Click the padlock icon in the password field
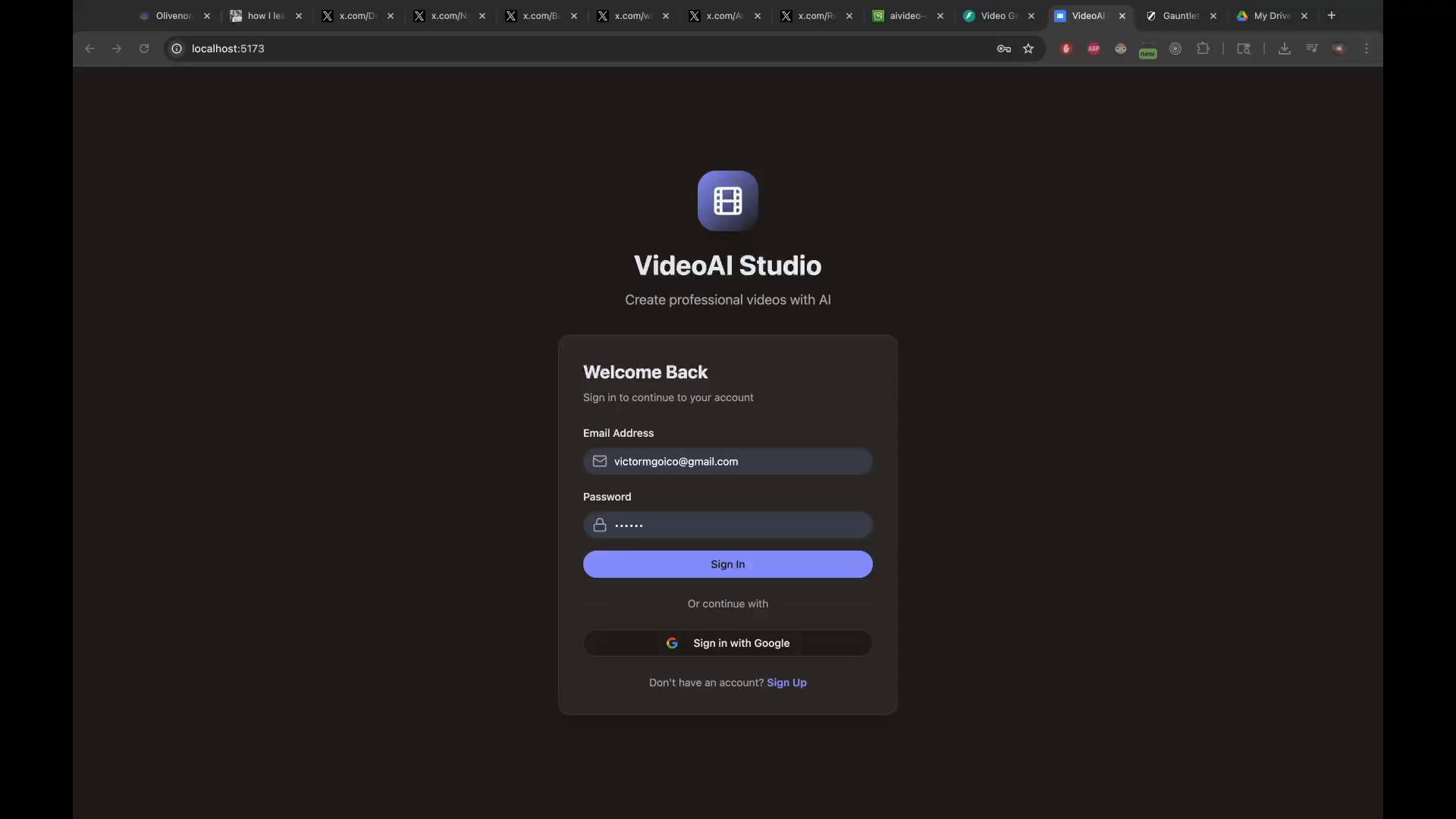Viewport: 1456px width, 819px height. (x=600, y=525)
